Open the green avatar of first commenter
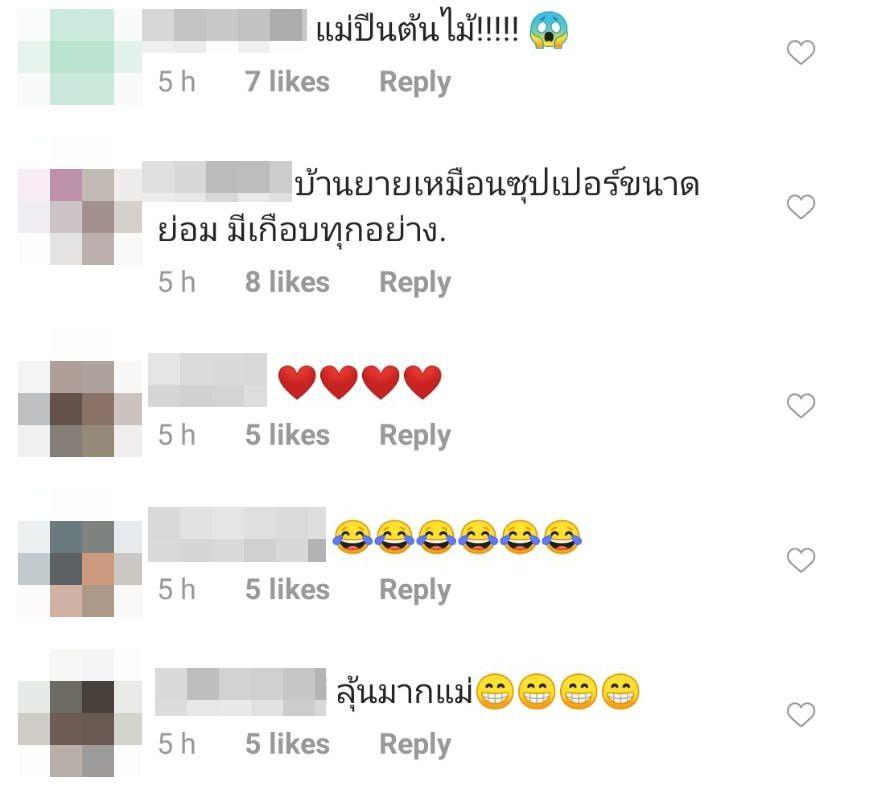Image resolution: width=869 pixels, height=796 pixels. tap(81, 57)
